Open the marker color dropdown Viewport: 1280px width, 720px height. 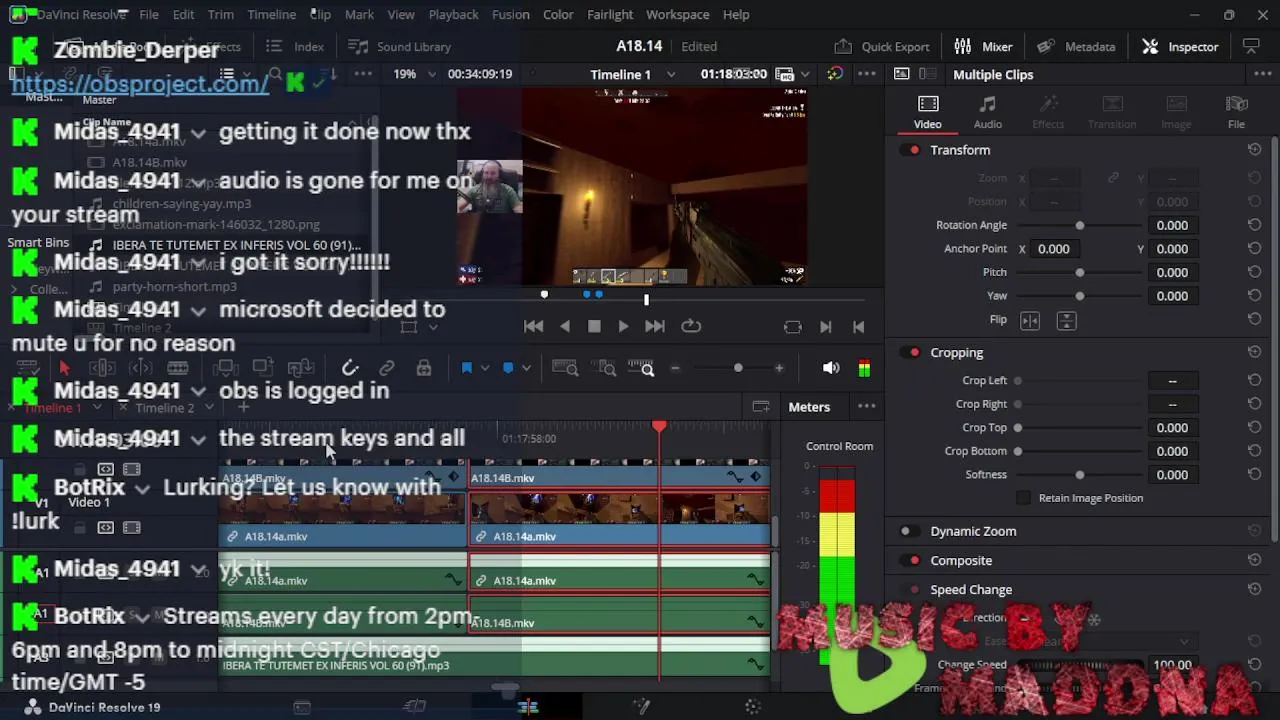point(526,368)
